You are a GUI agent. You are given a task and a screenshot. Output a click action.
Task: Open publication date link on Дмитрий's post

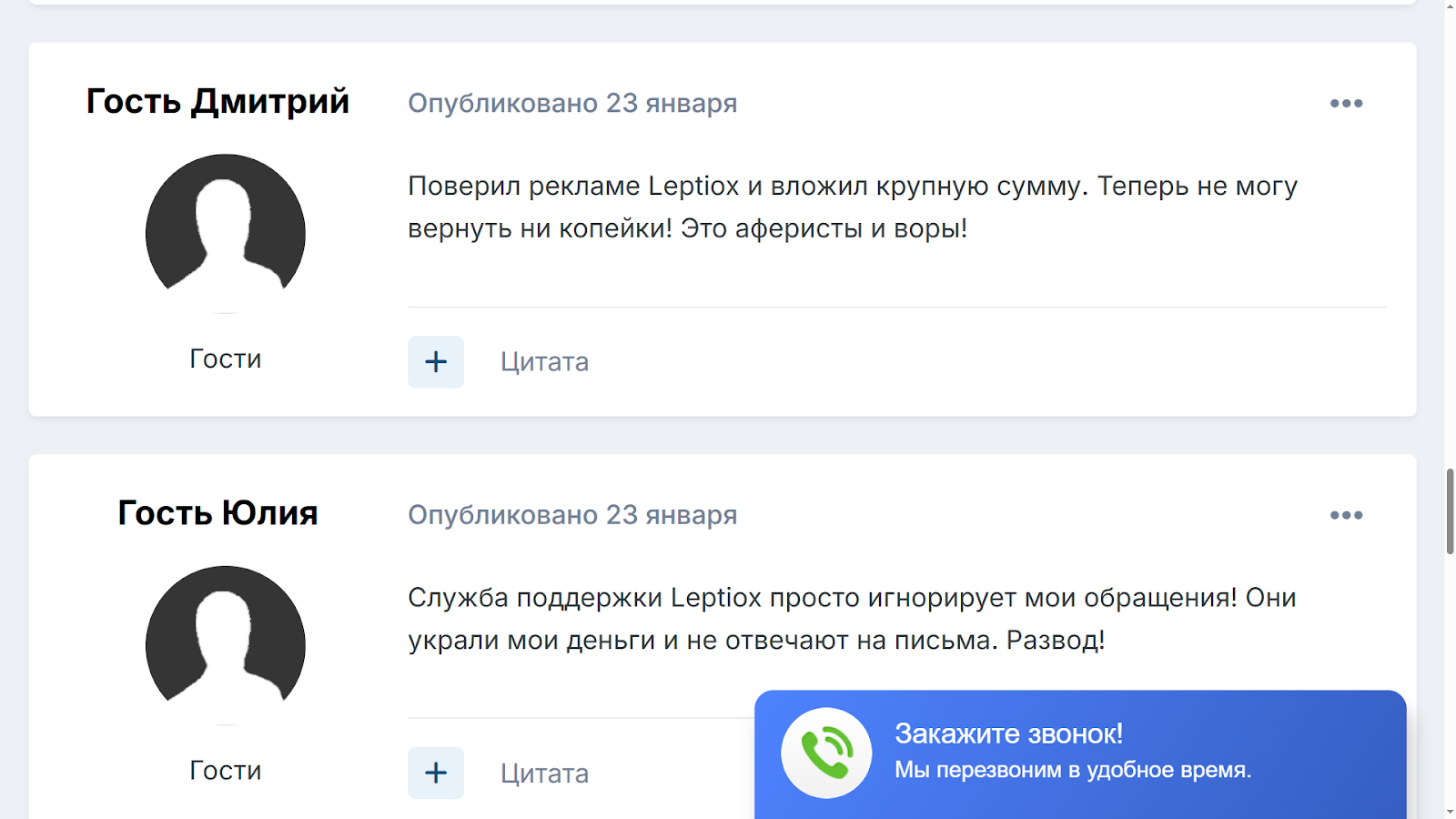click(x=572, y=103)
